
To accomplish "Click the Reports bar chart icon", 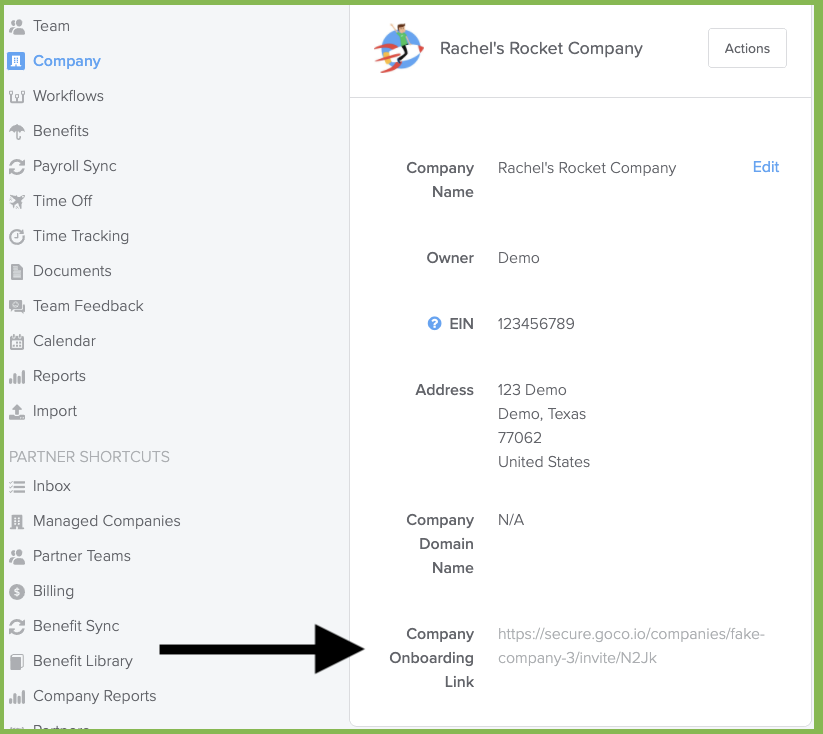I will tap(17, 376).
